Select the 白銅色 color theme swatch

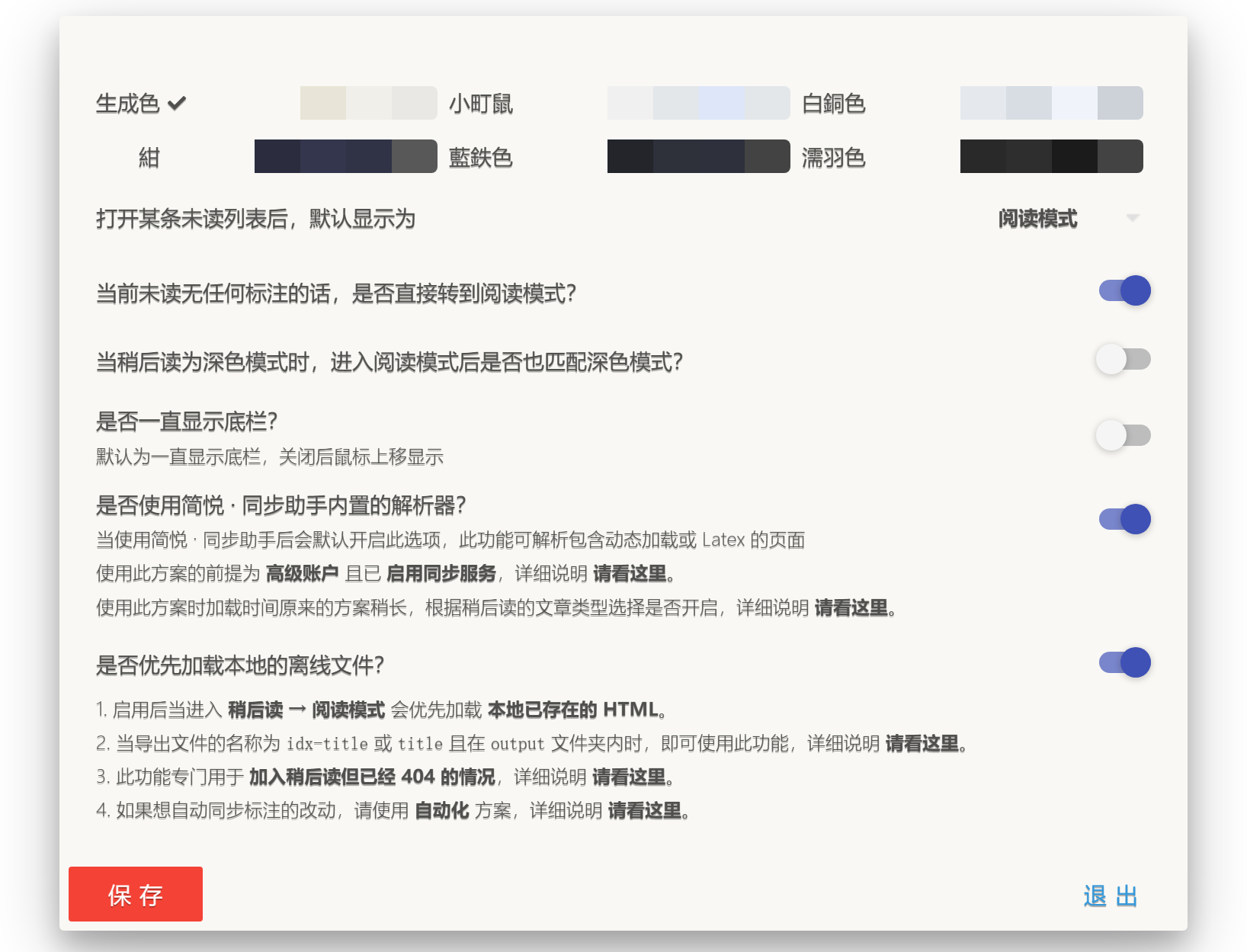(697, 103)
